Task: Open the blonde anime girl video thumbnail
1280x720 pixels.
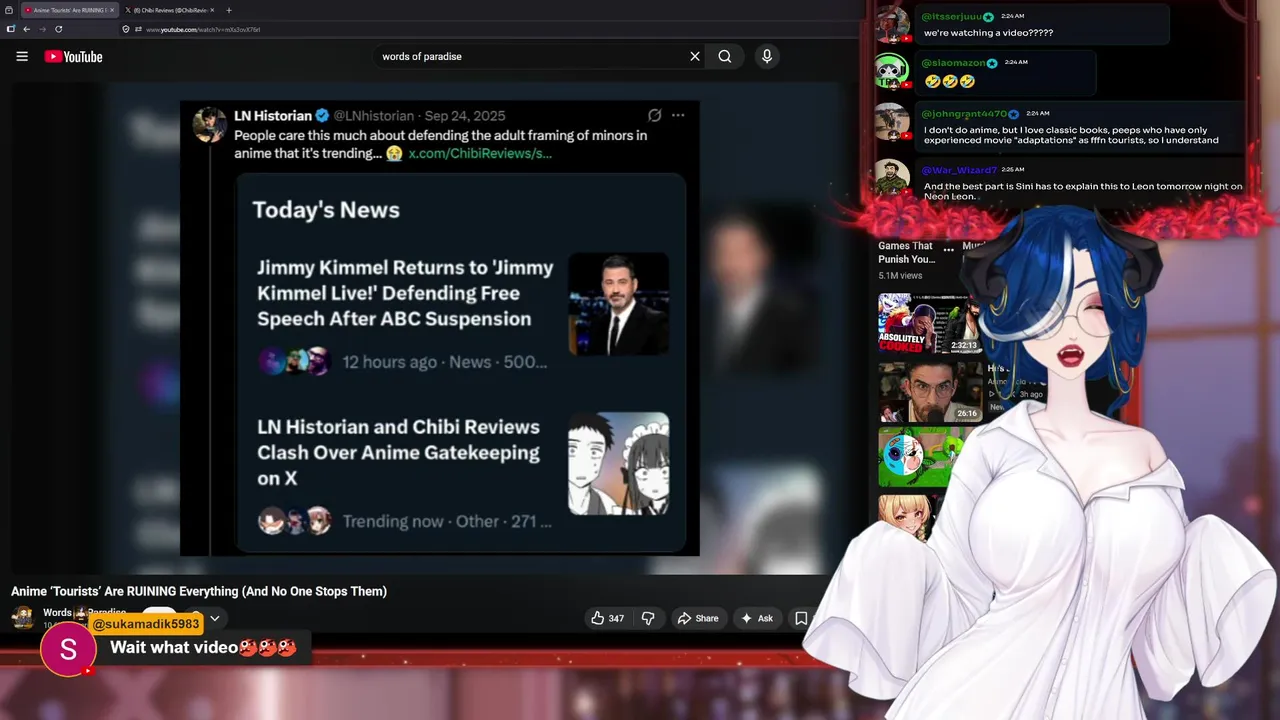Action: pos(905,518)
